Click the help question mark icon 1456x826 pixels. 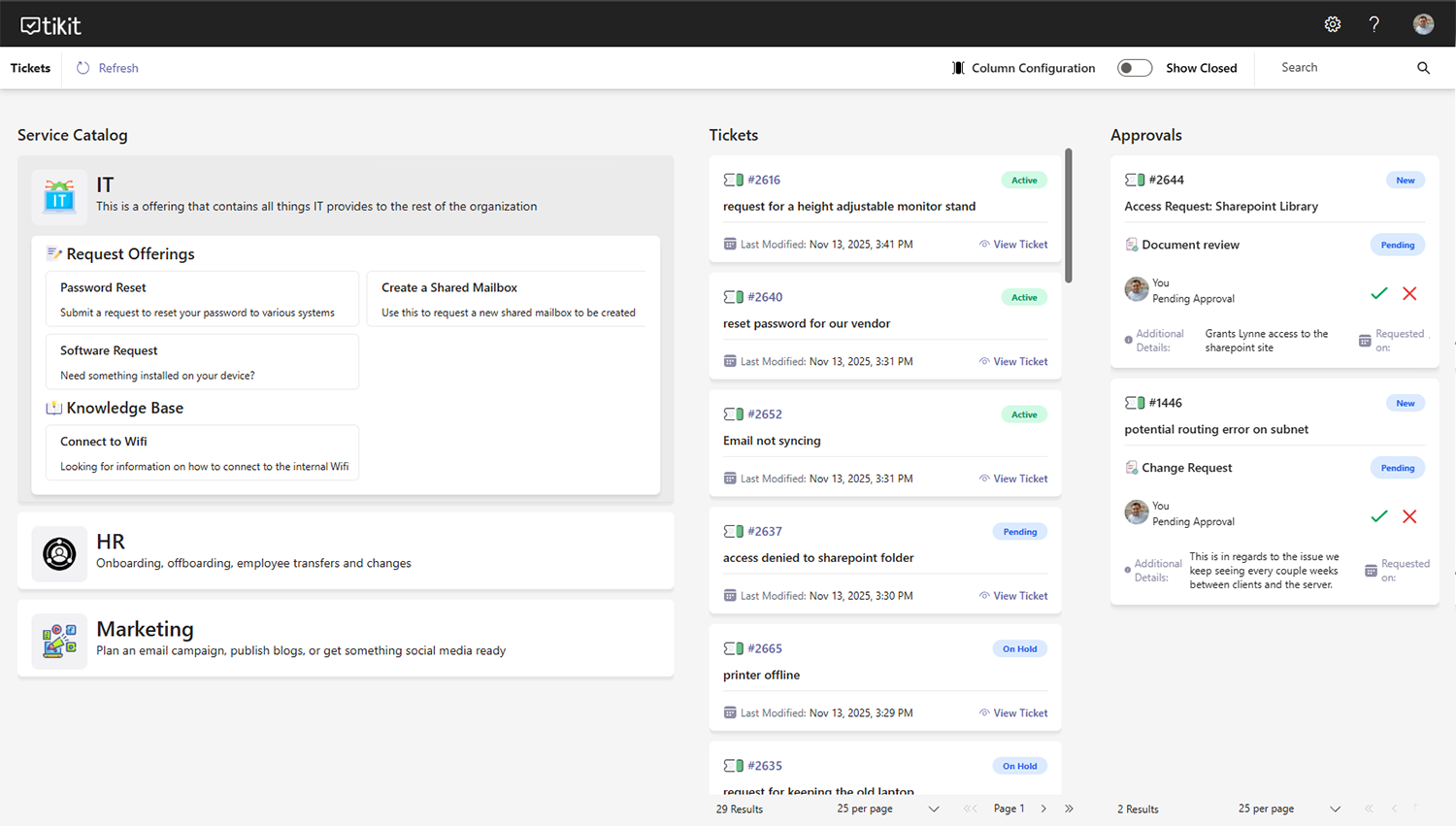coord(1373,24)
